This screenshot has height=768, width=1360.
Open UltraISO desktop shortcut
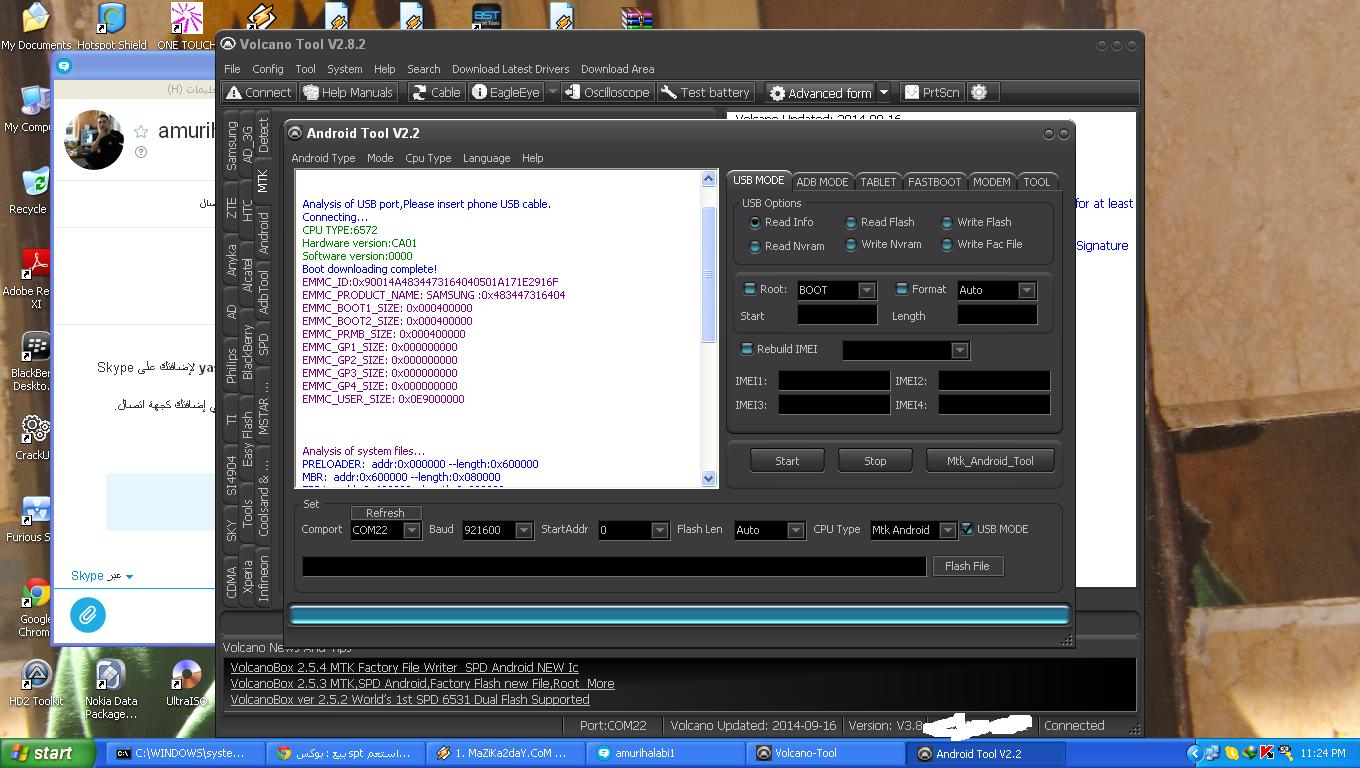click(186, 684)
